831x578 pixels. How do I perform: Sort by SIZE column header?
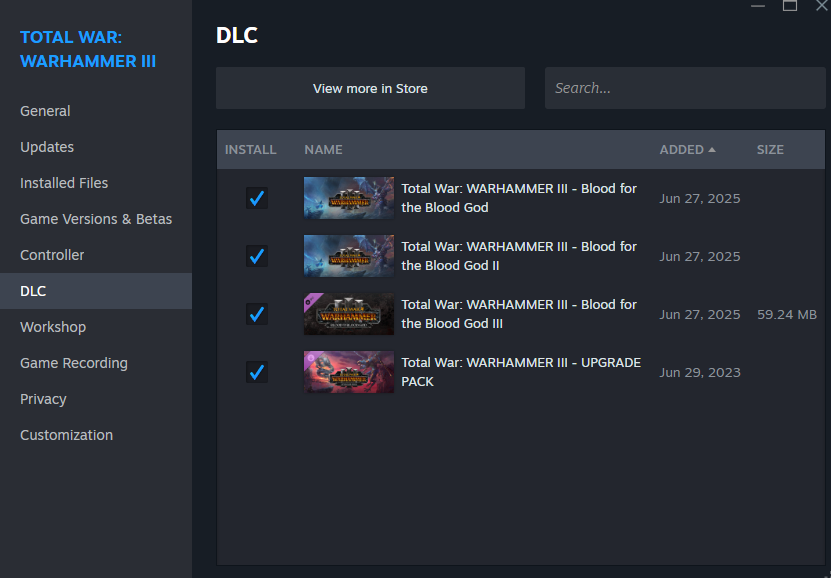(770, 150)
